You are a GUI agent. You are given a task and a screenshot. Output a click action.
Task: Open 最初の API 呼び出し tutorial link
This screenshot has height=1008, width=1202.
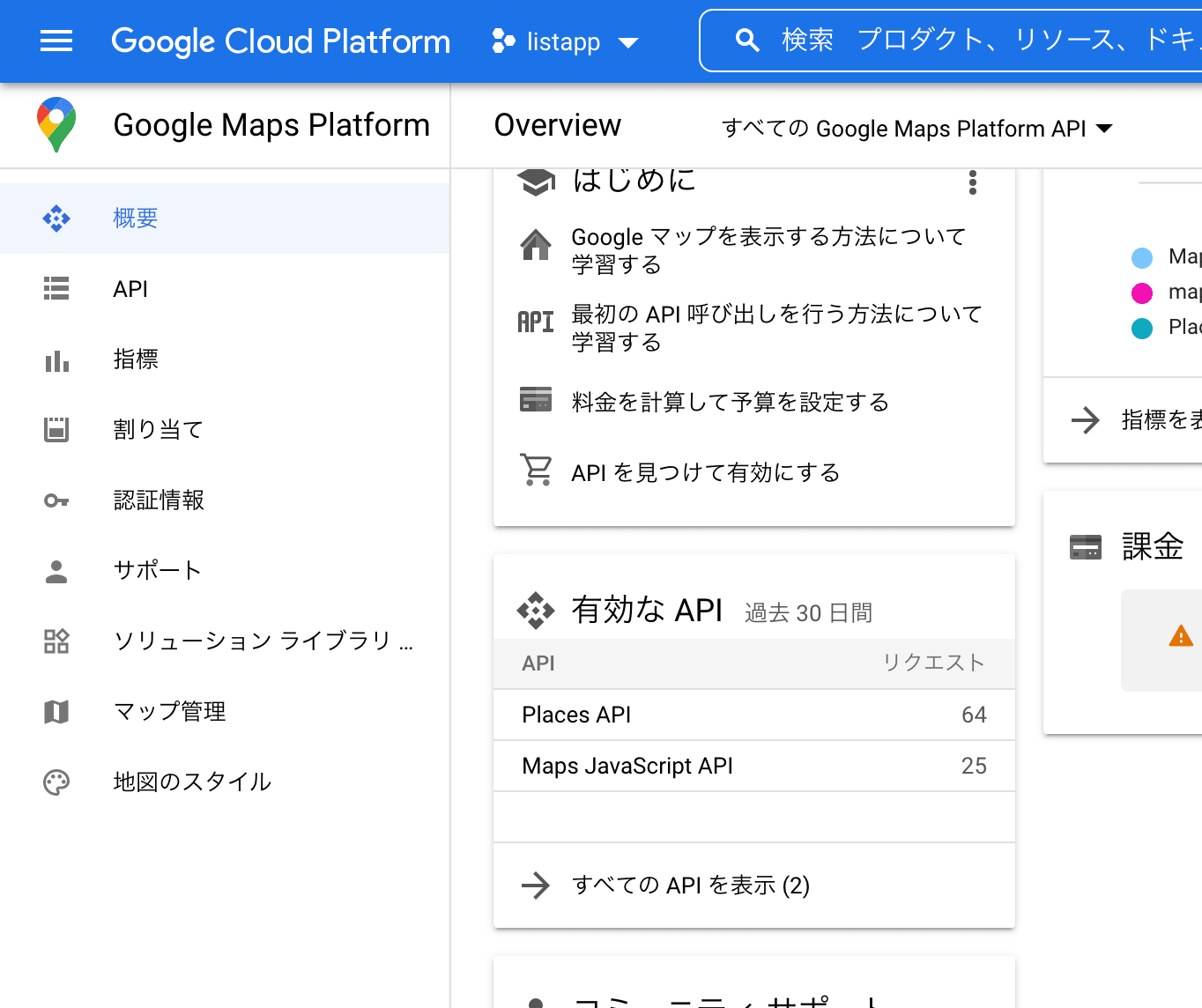coord(776,328)
